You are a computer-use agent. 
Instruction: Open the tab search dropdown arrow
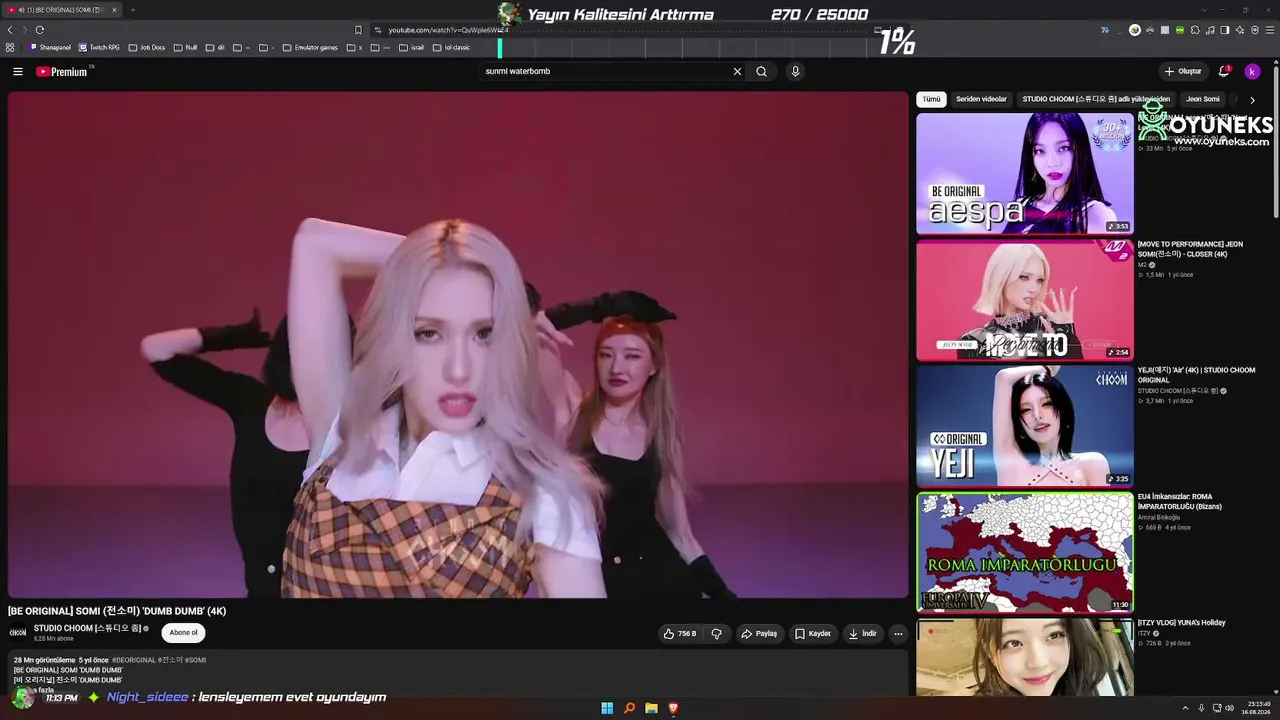tap(1204, 10)
